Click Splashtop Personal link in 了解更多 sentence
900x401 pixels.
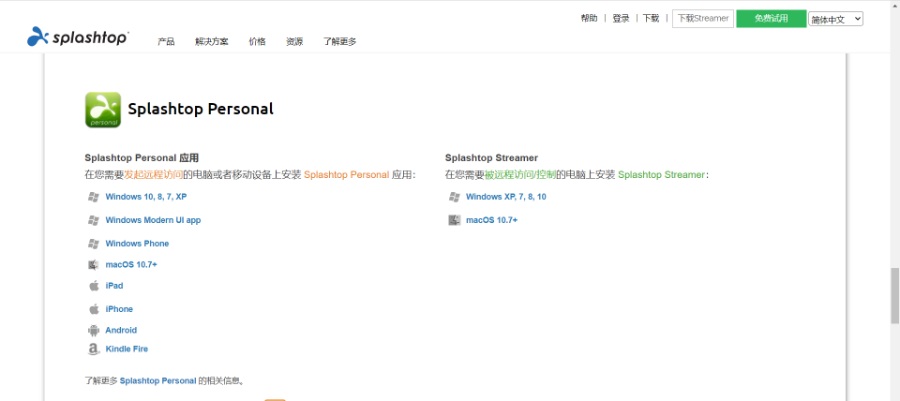(158, 381)
